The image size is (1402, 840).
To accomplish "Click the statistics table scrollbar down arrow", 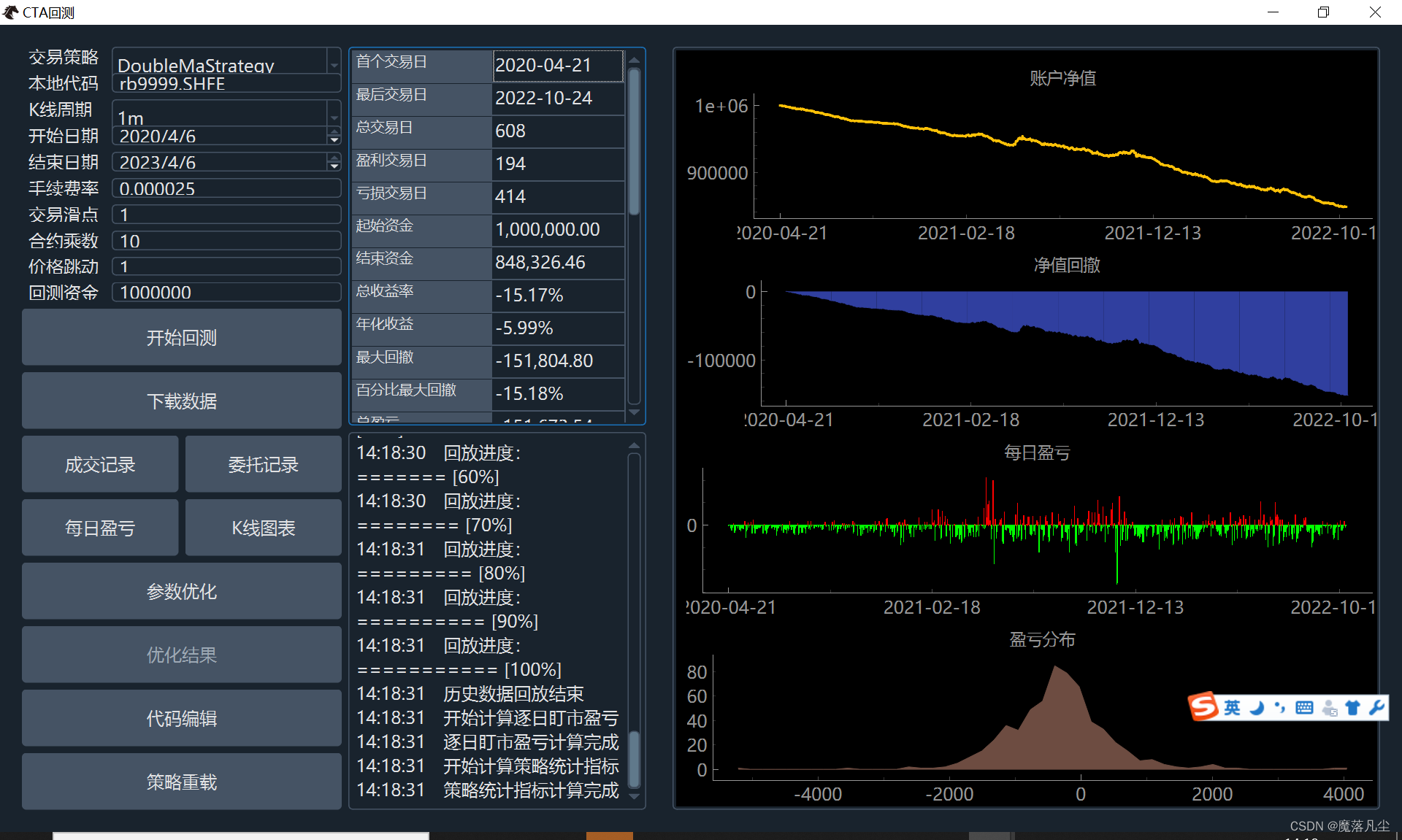I will point(634,413).
